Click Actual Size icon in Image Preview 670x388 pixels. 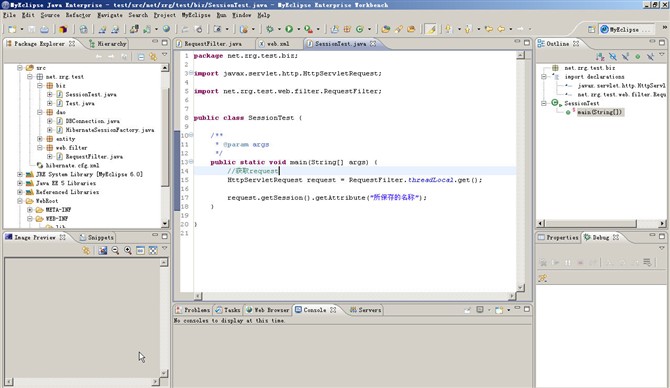tap(140, 250)
